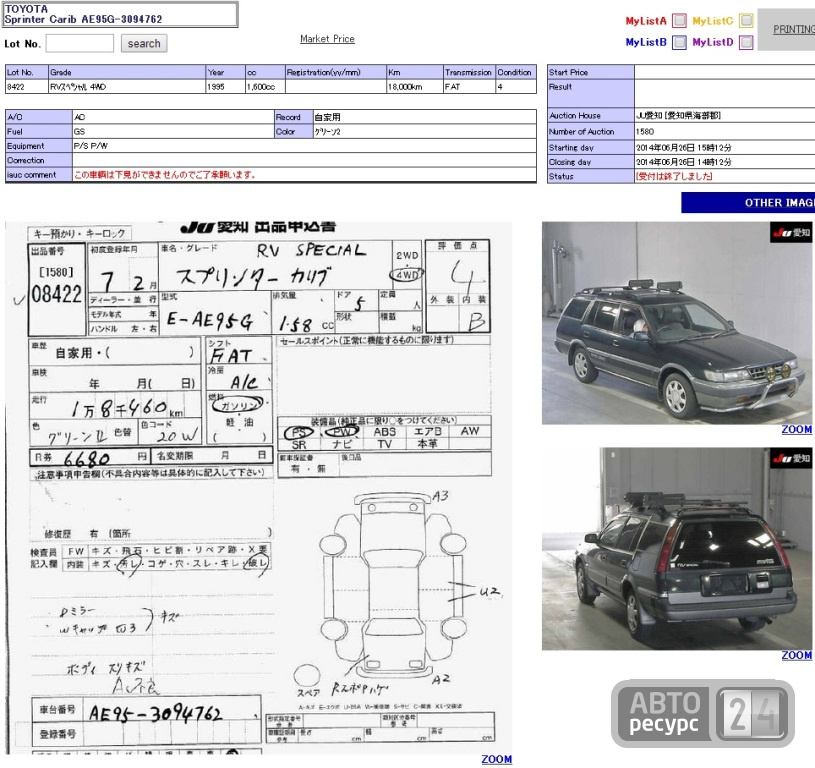Click the Sprinter Carib AE95G-3094762 title
The width and height of the screenshot is (815, 768).
83,19
